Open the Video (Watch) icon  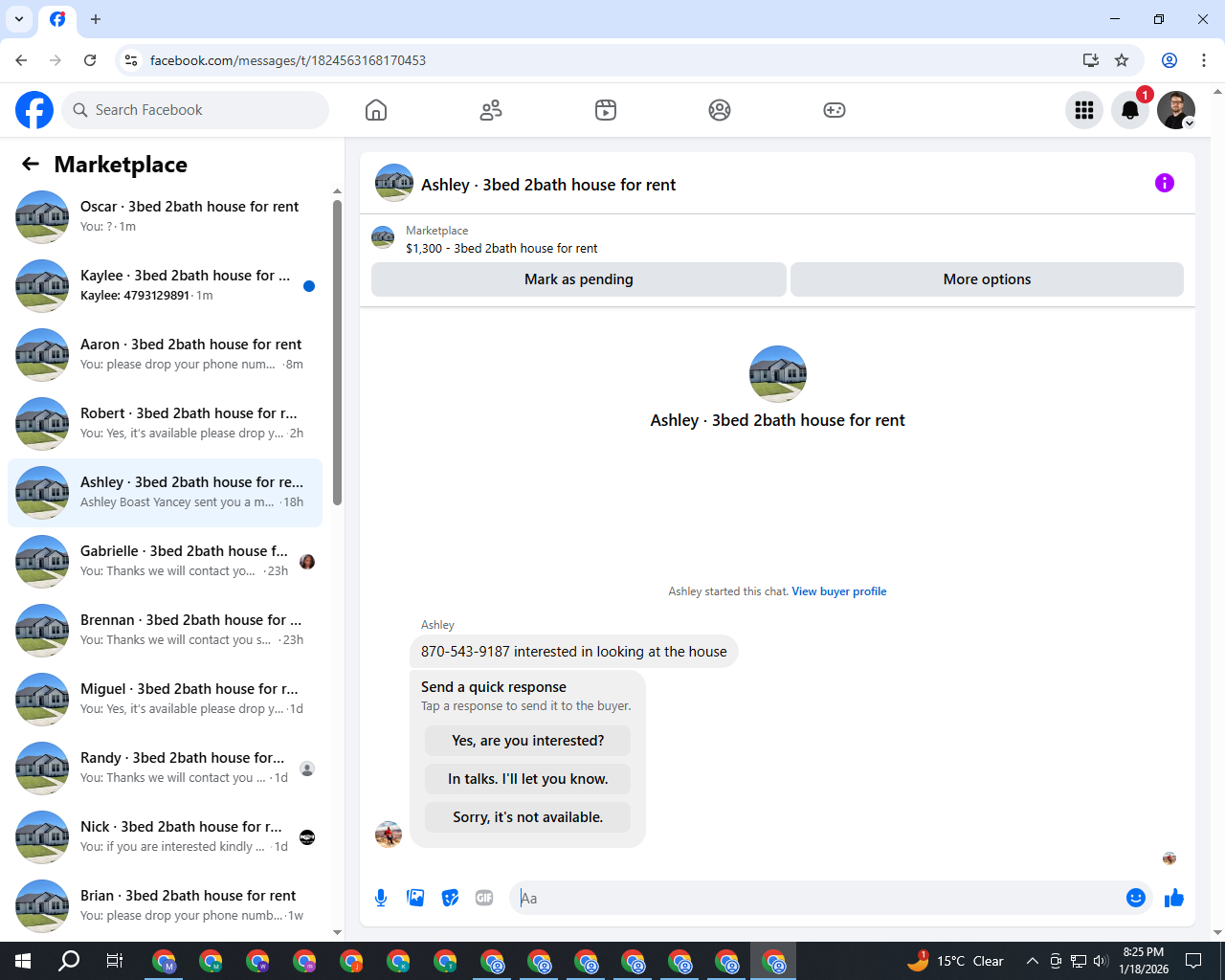606,110
